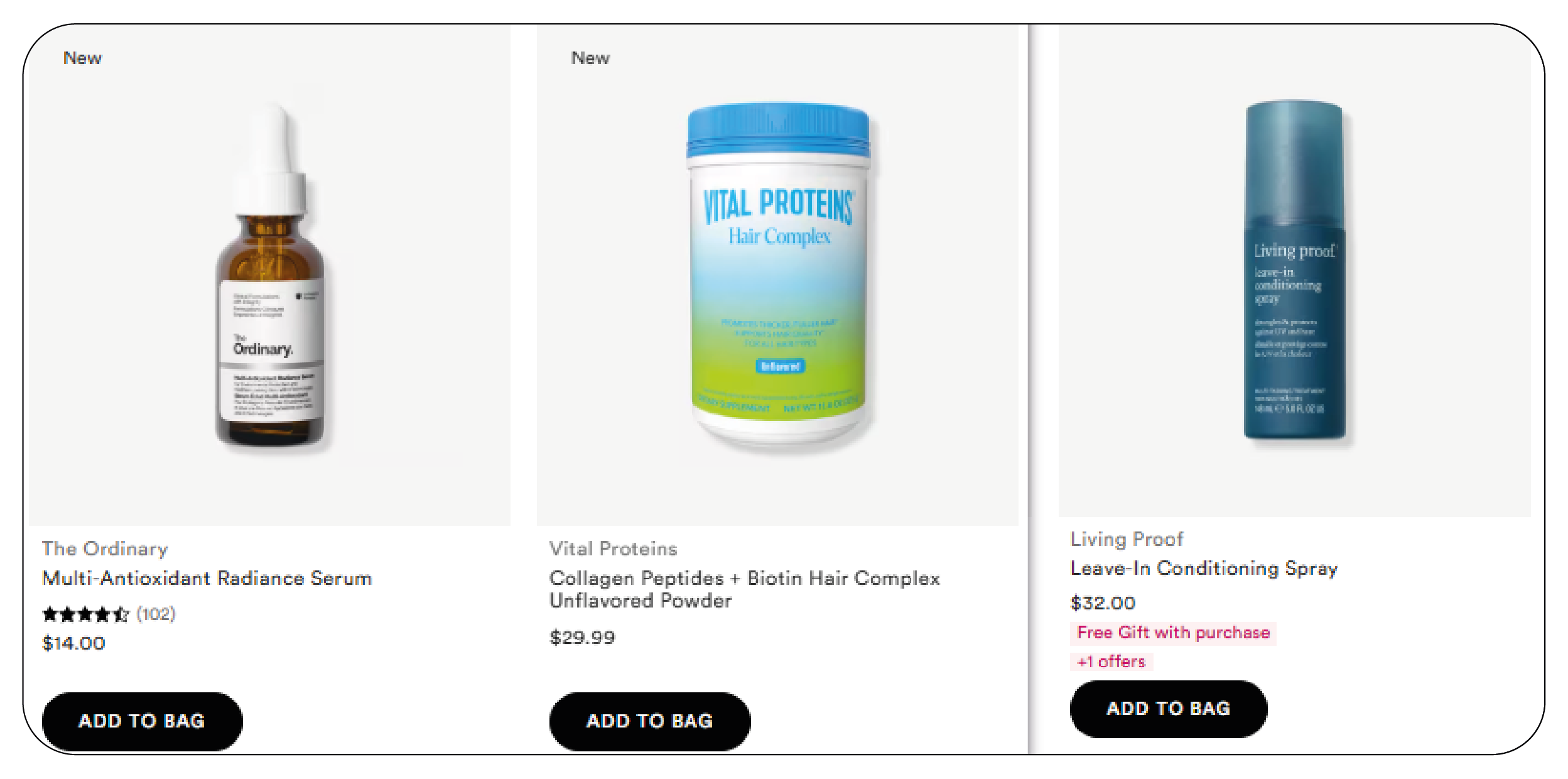Screen dimensions: 1568x779
Task: Add Living Proof spray to bag
Action: pyautogui.click(x=1168, y=708)
